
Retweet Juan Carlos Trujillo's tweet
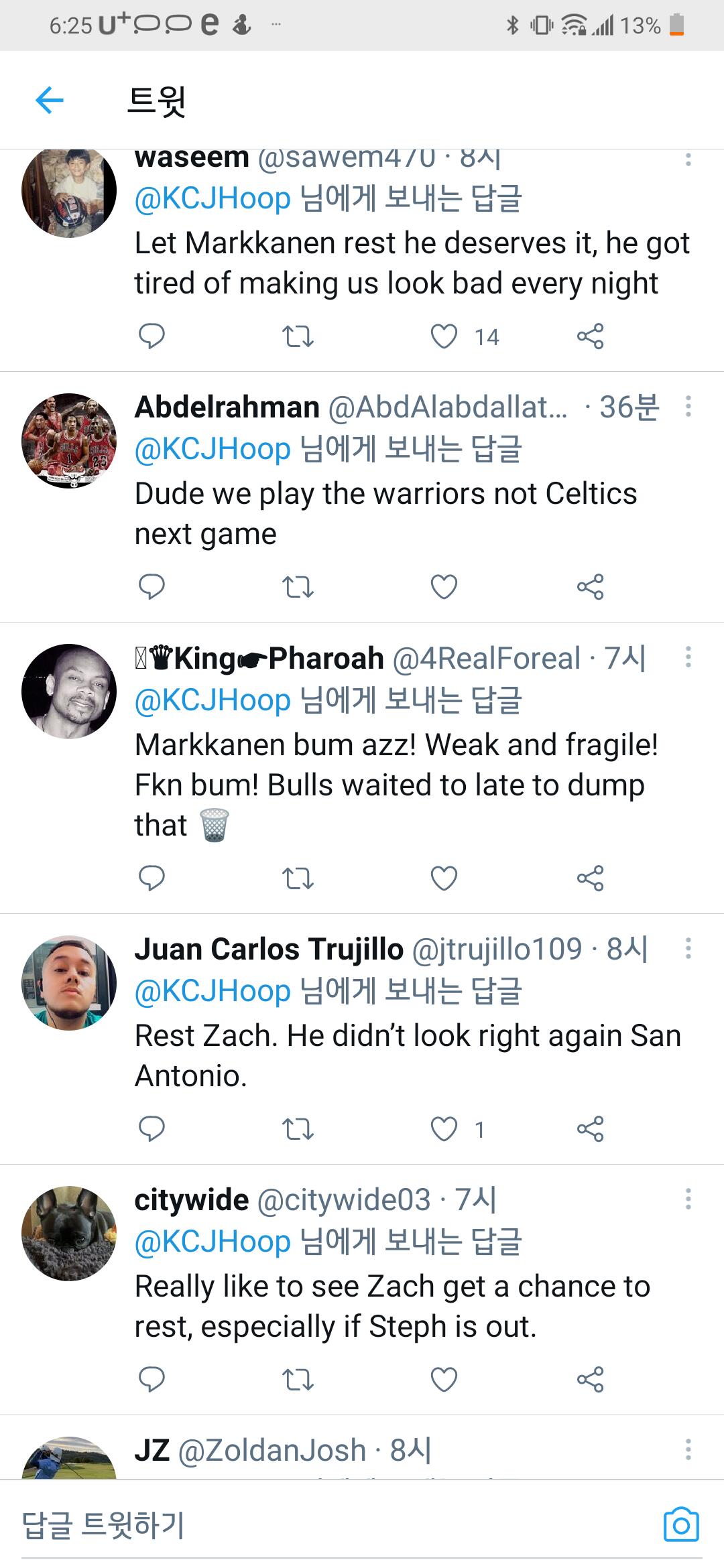298,1130
